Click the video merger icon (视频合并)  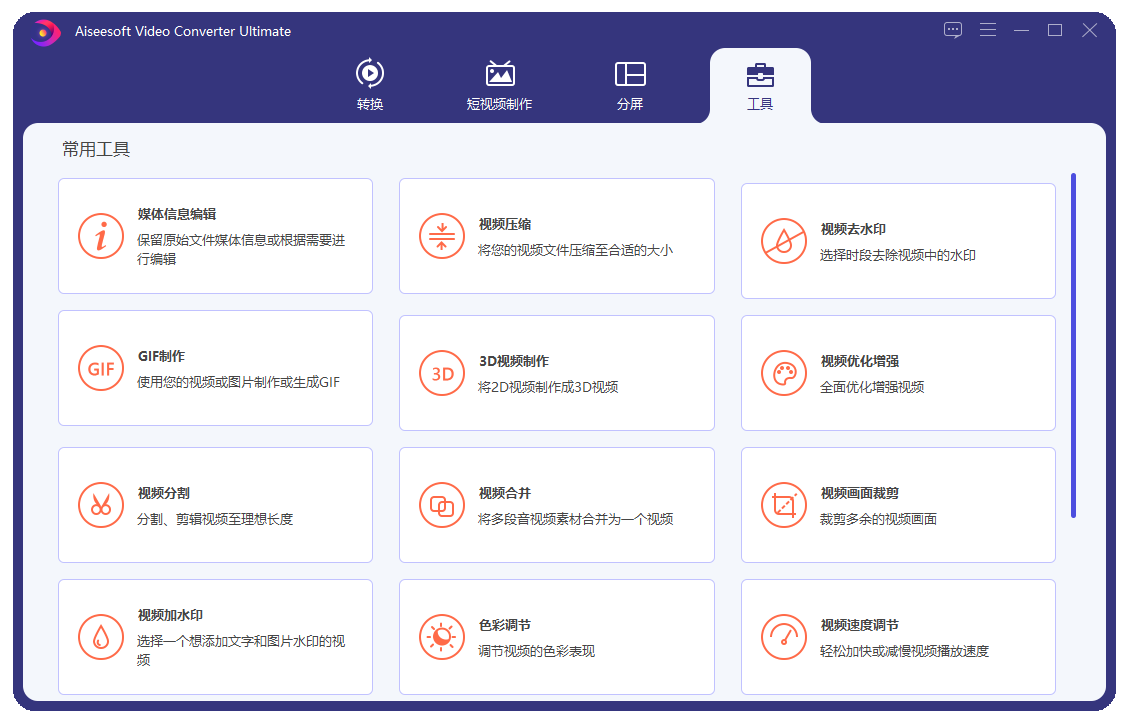[x=442, y=505]
